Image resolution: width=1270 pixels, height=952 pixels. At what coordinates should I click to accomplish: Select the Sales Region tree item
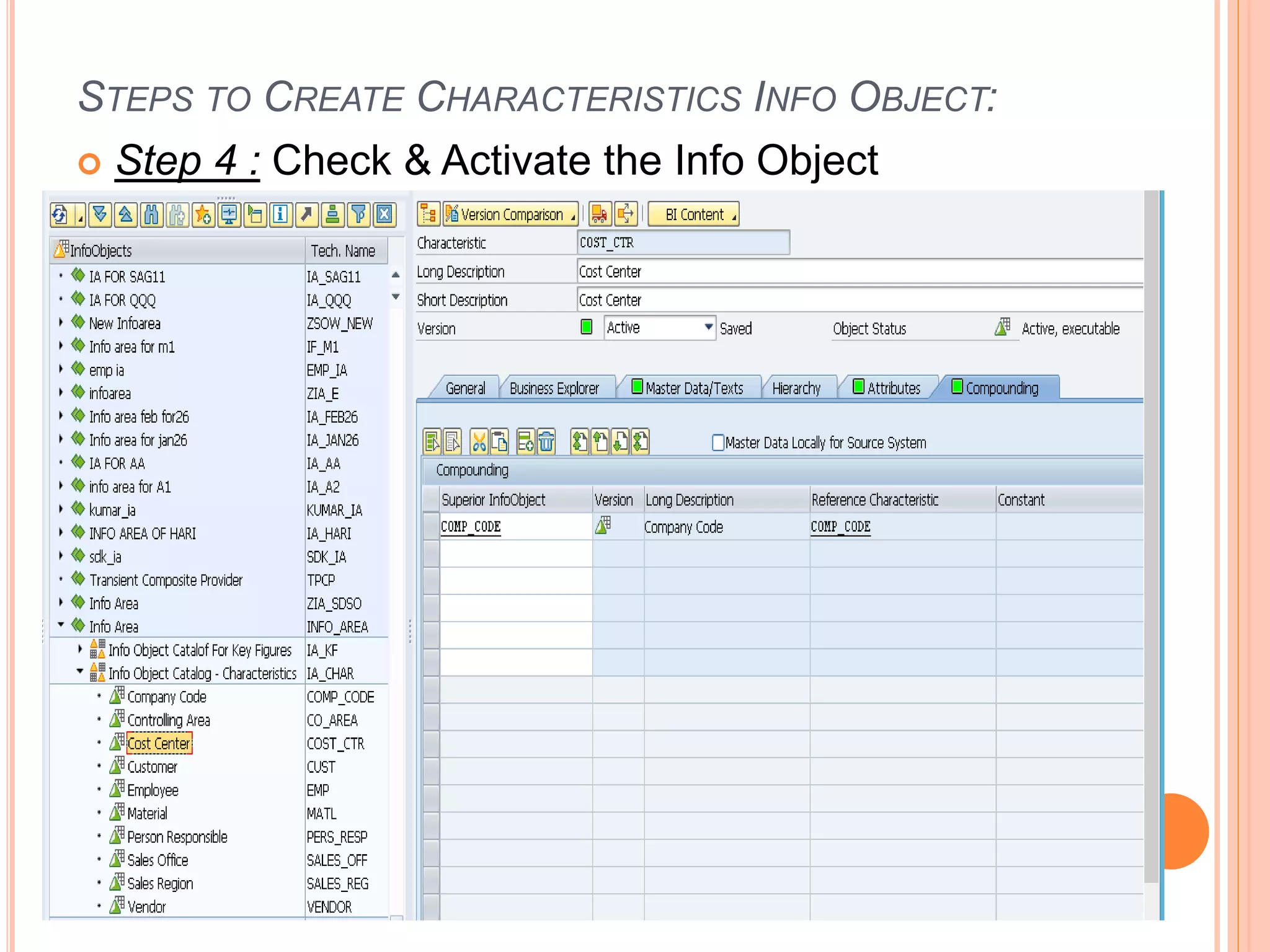coord(160,883)
